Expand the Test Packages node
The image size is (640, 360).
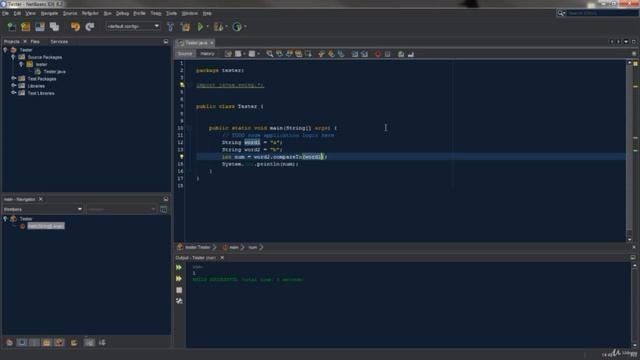[x=13, y=79]
